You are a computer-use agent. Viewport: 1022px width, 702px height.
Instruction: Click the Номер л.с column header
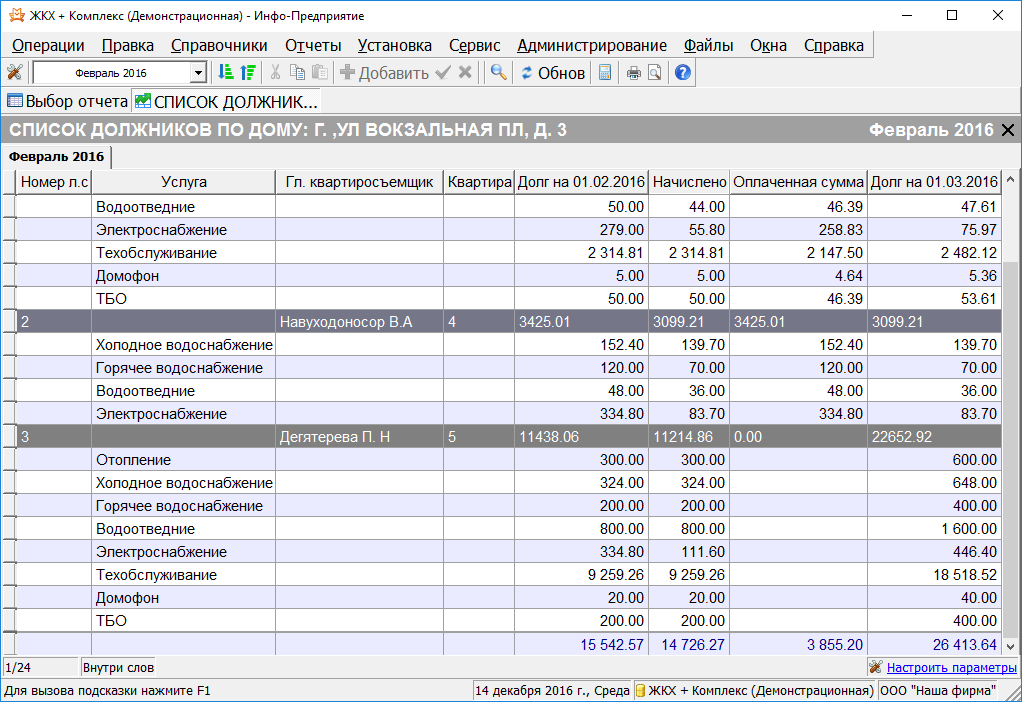54,182
